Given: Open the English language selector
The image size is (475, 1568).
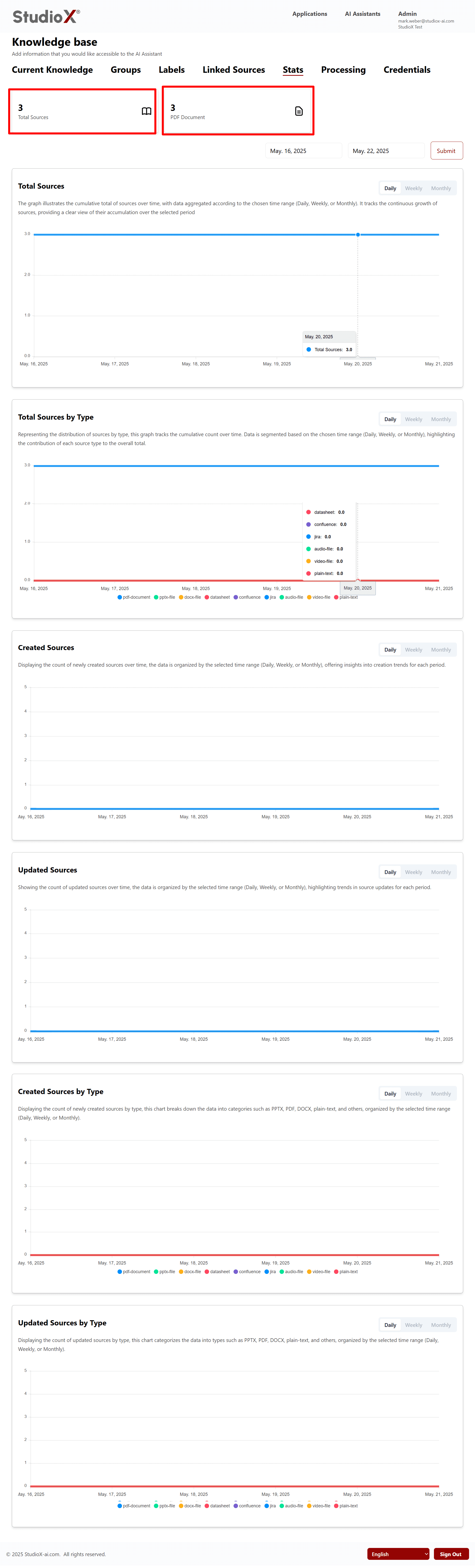Looking at the screenshot, I should tap(398, 1554).
